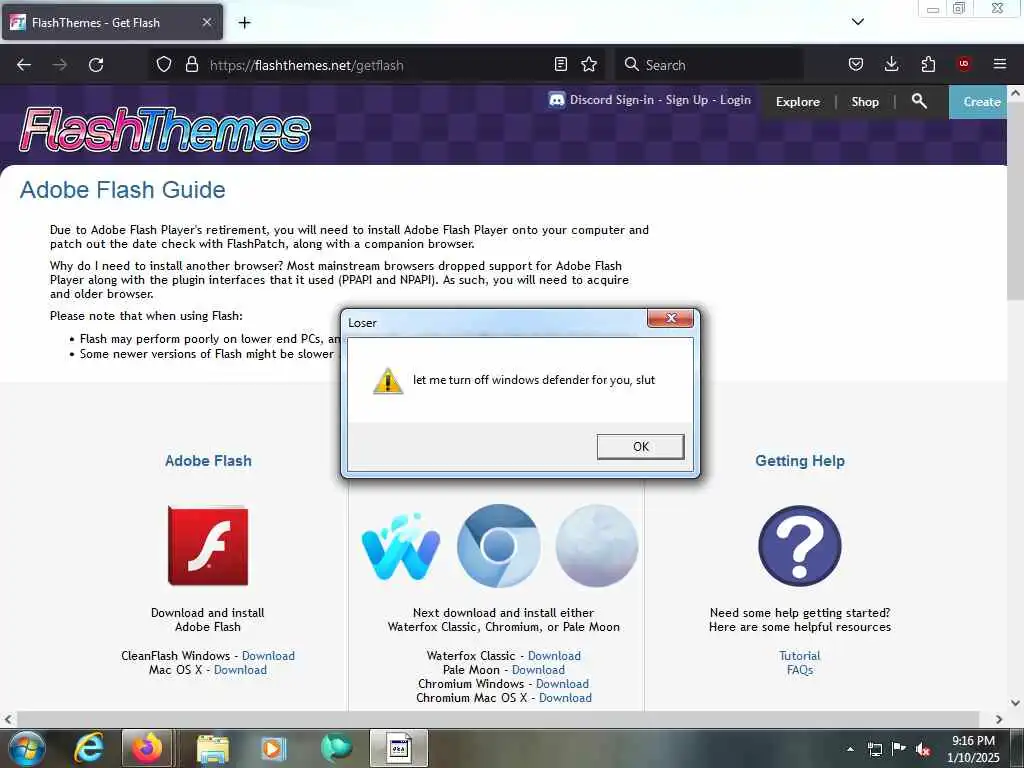This screenshot has height=768, width=1024.
Task: Click the Adobe Flash heading
Action: (208, 460)
